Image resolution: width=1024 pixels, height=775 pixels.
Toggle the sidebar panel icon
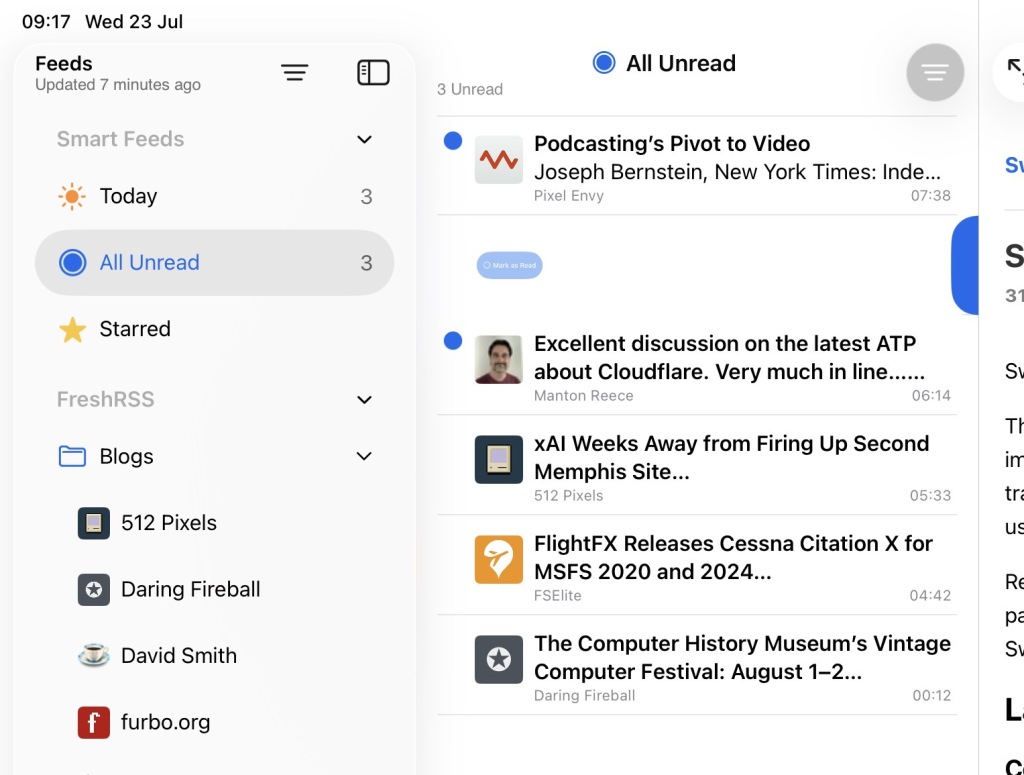click(374, 72)
